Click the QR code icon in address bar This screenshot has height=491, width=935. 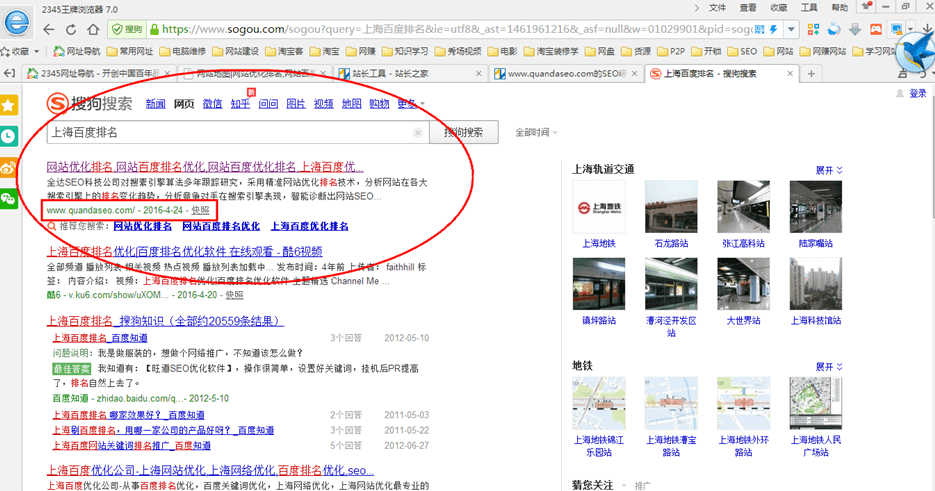759,29
